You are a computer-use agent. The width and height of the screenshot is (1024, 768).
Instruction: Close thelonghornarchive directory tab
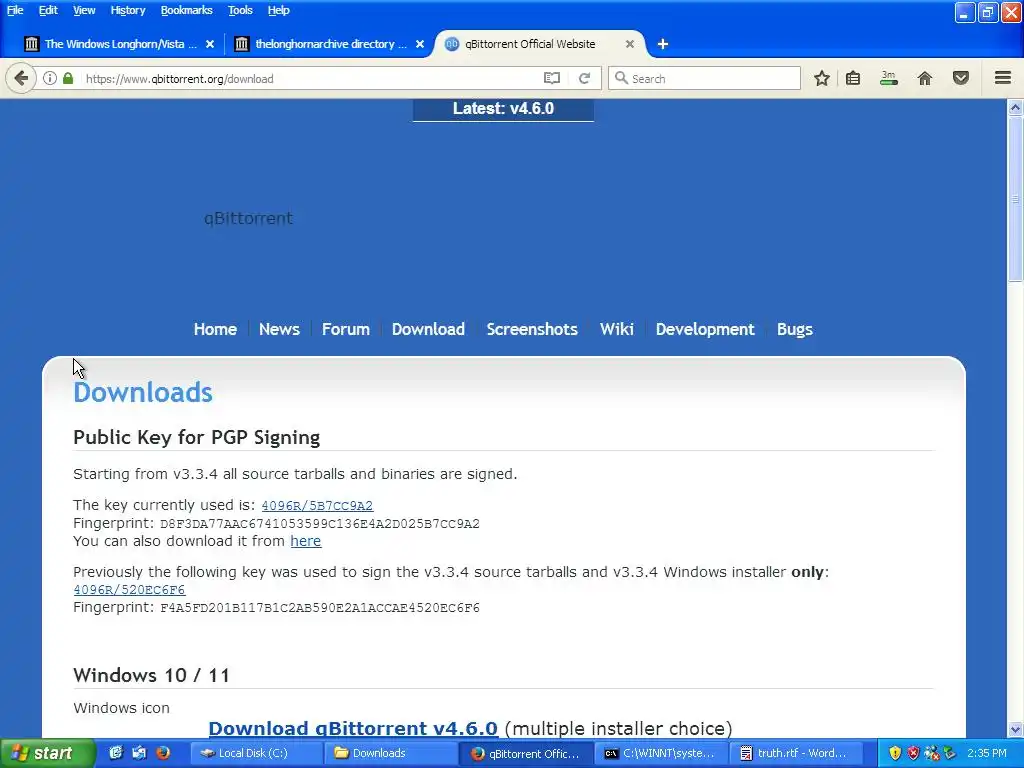[420, 44]
